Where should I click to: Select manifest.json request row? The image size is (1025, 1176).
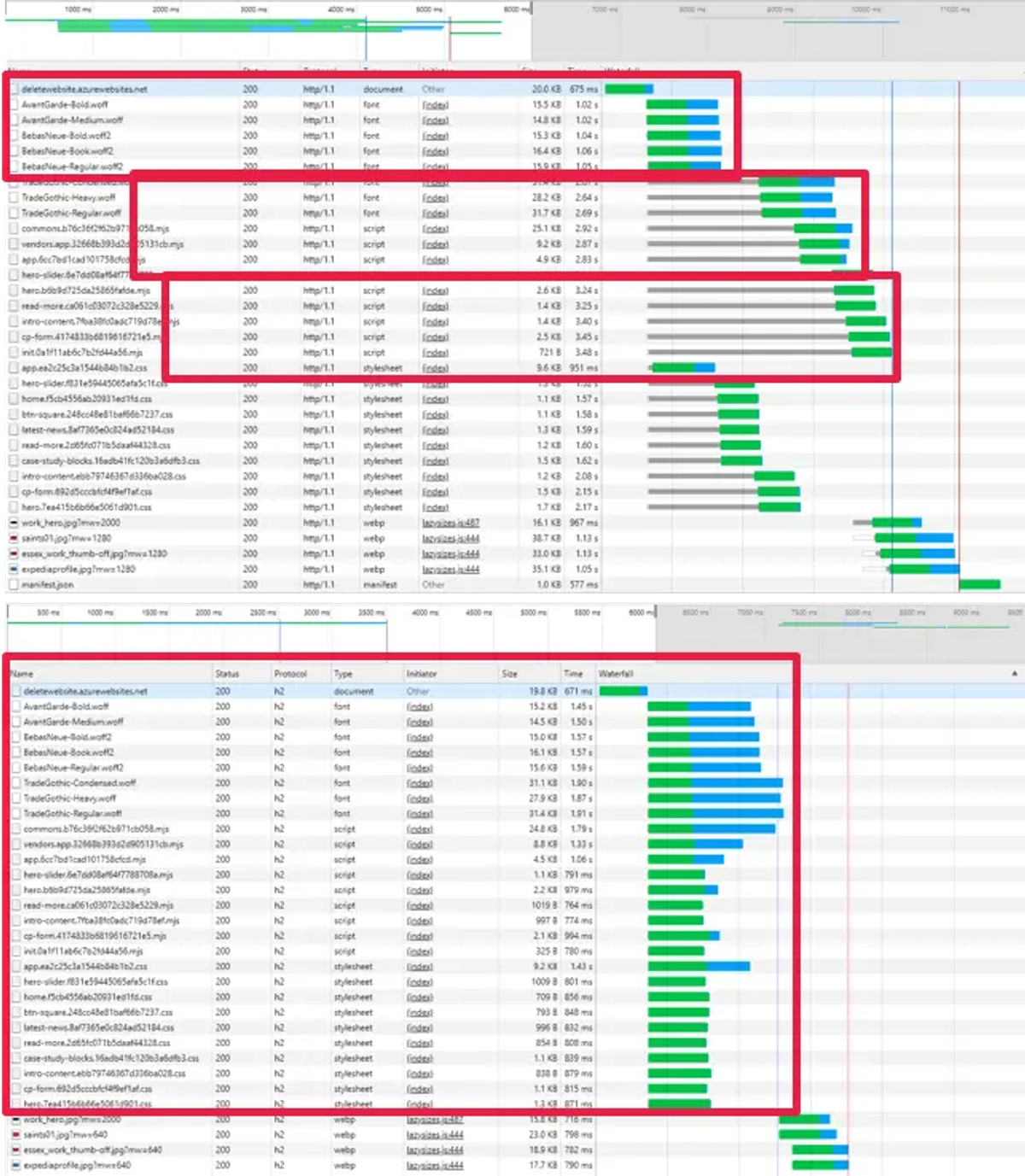[x=47, y=585]
